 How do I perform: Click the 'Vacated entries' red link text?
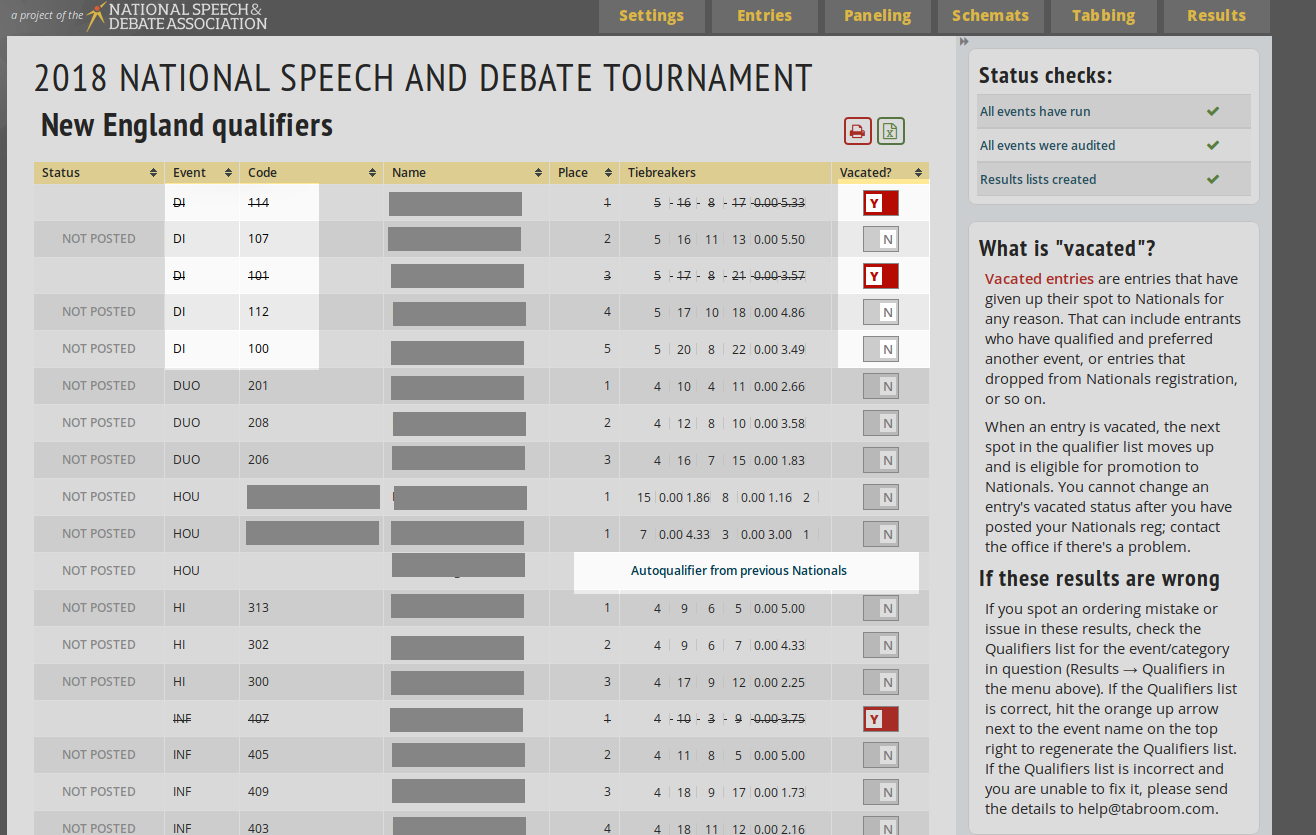(x=1039, y=279)
